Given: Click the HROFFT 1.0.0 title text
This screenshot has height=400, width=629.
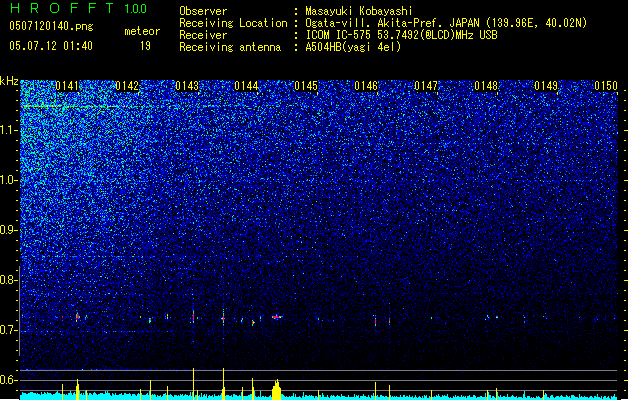Looking at the screenshot, I should pos(79,8).
